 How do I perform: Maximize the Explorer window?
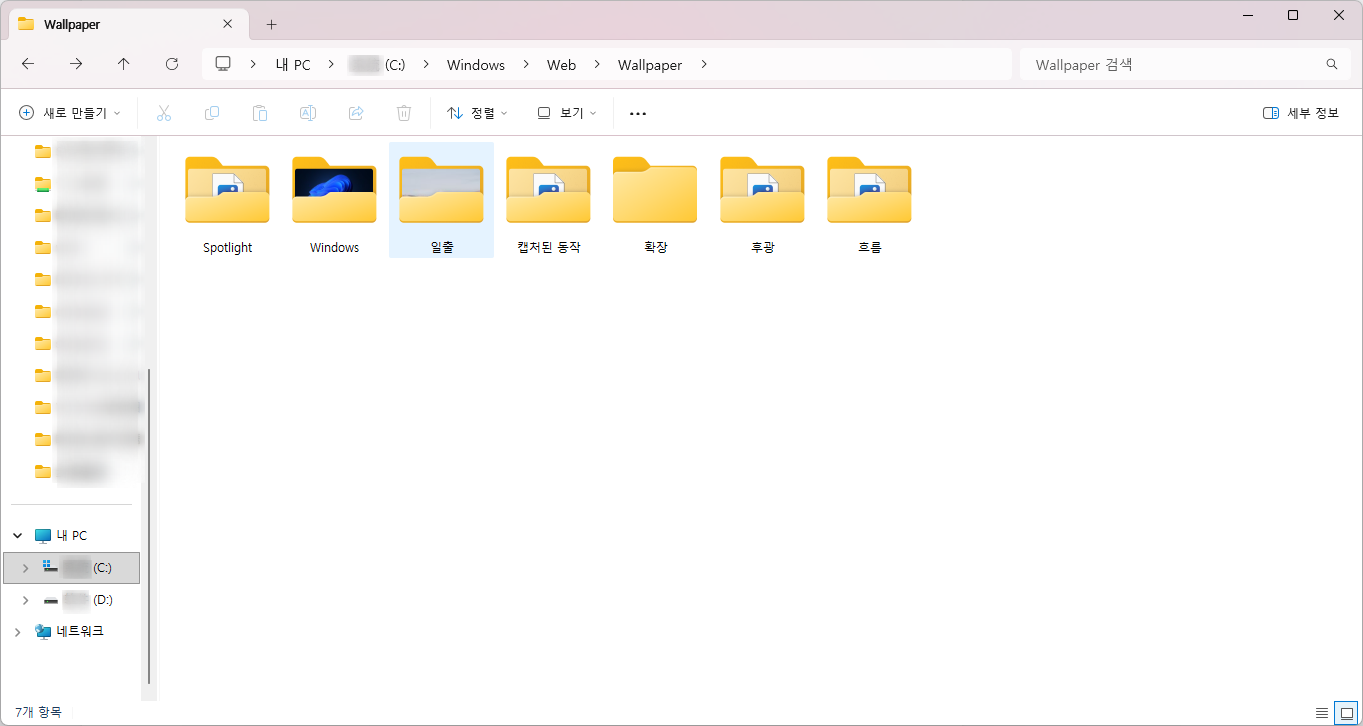pos(1293,15)
